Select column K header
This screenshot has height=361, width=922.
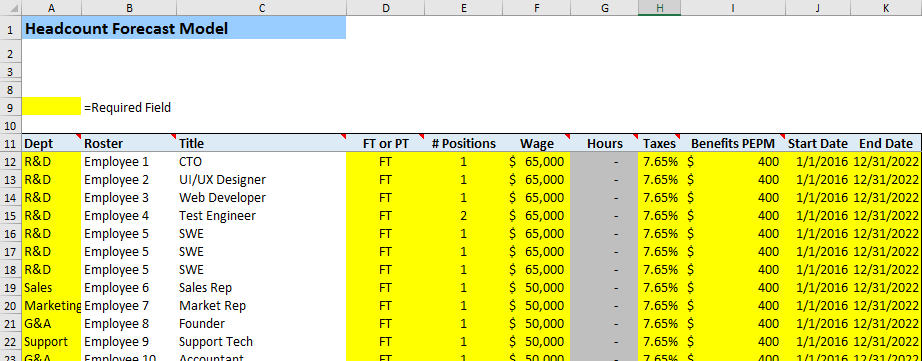click(x=886, y=8)
